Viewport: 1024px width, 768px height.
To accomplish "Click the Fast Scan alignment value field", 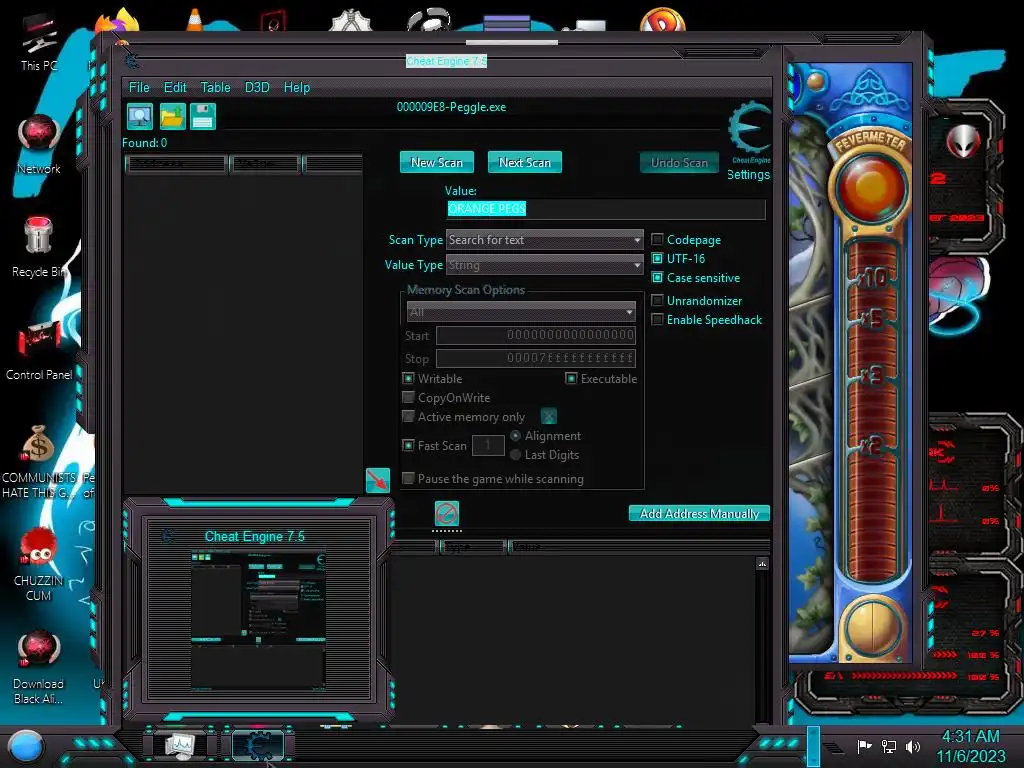I will [x=488, y=445].
